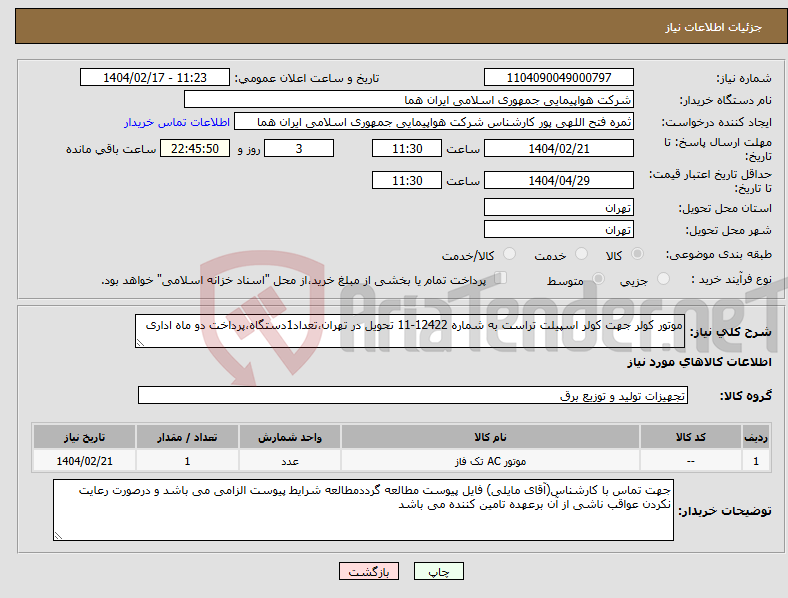Click the نام کالا column header
Viewport: 788px width, 598px height.
(490, 437)
